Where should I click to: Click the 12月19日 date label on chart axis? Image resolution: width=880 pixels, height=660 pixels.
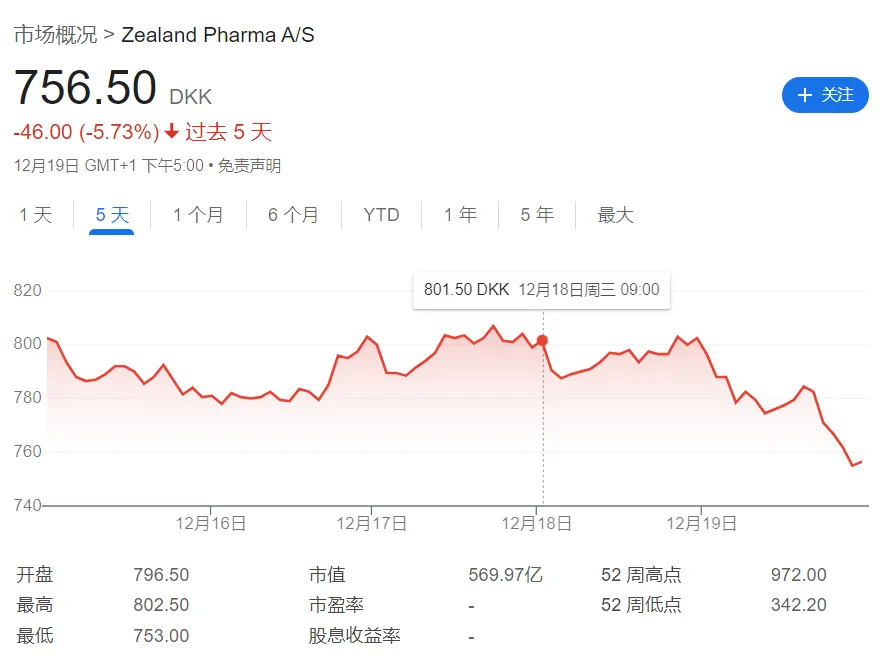(x=701, y=523)
